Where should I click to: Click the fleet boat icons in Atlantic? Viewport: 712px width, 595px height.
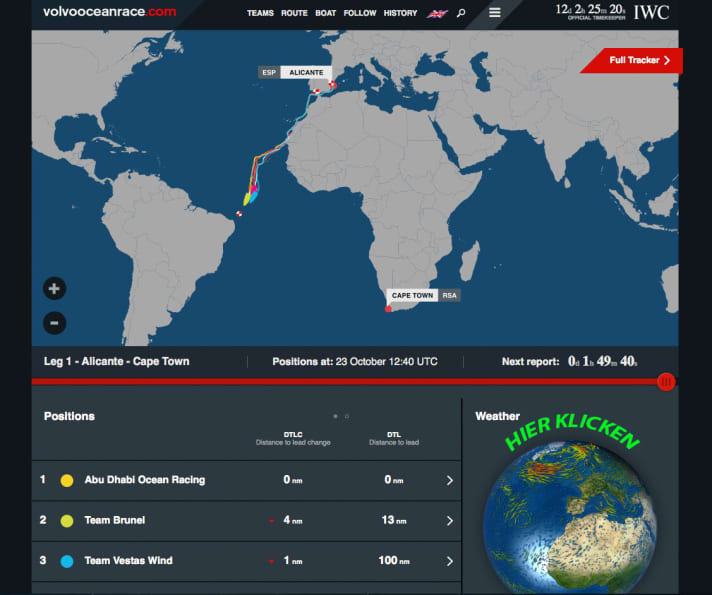(x=251, y=196)
